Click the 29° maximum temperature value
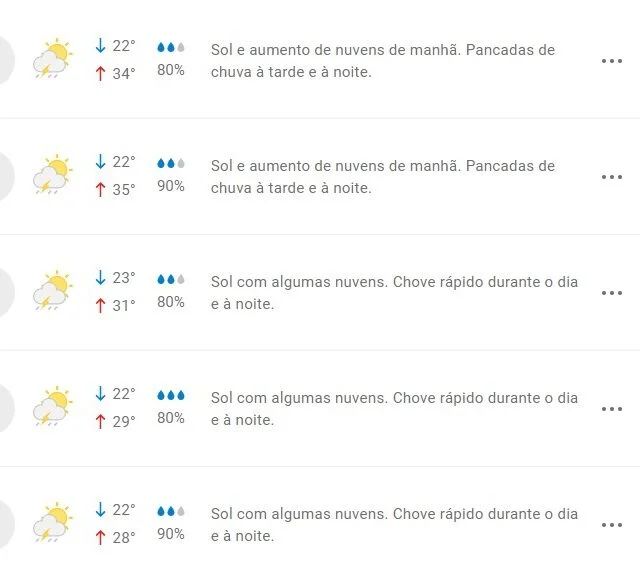The width and height of the screenshot is (640, 572). point(124,421)
